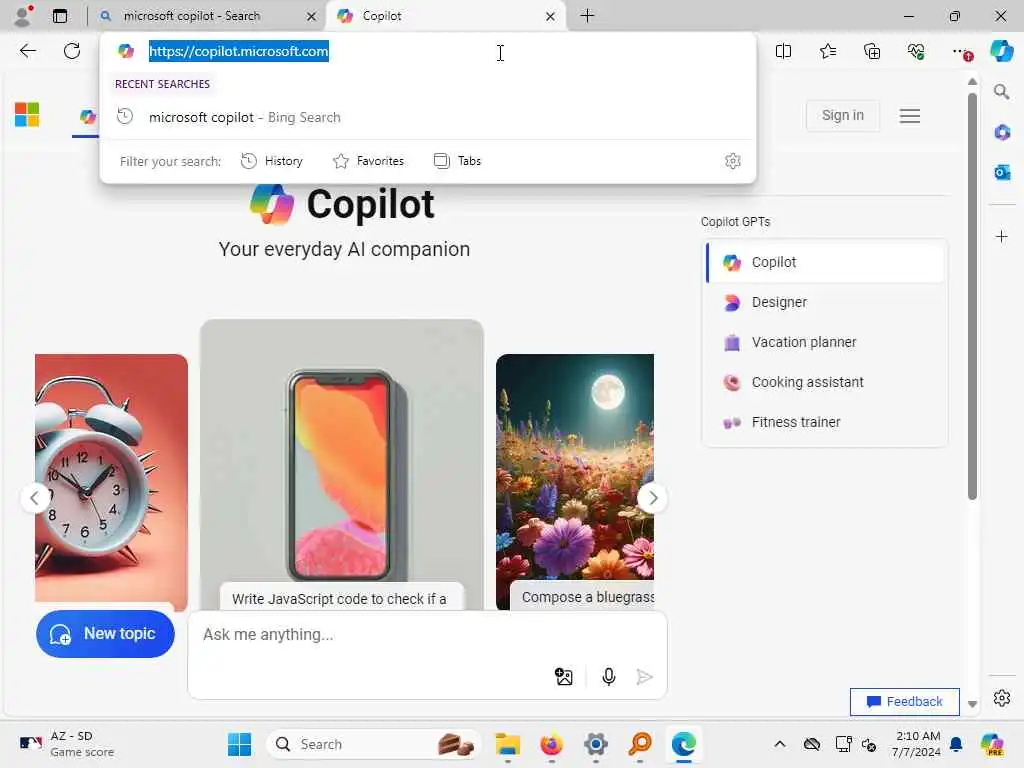Select the Vacation planner GPT
1024x768 pixels.
pyautogui.click(x=825, y=342)
